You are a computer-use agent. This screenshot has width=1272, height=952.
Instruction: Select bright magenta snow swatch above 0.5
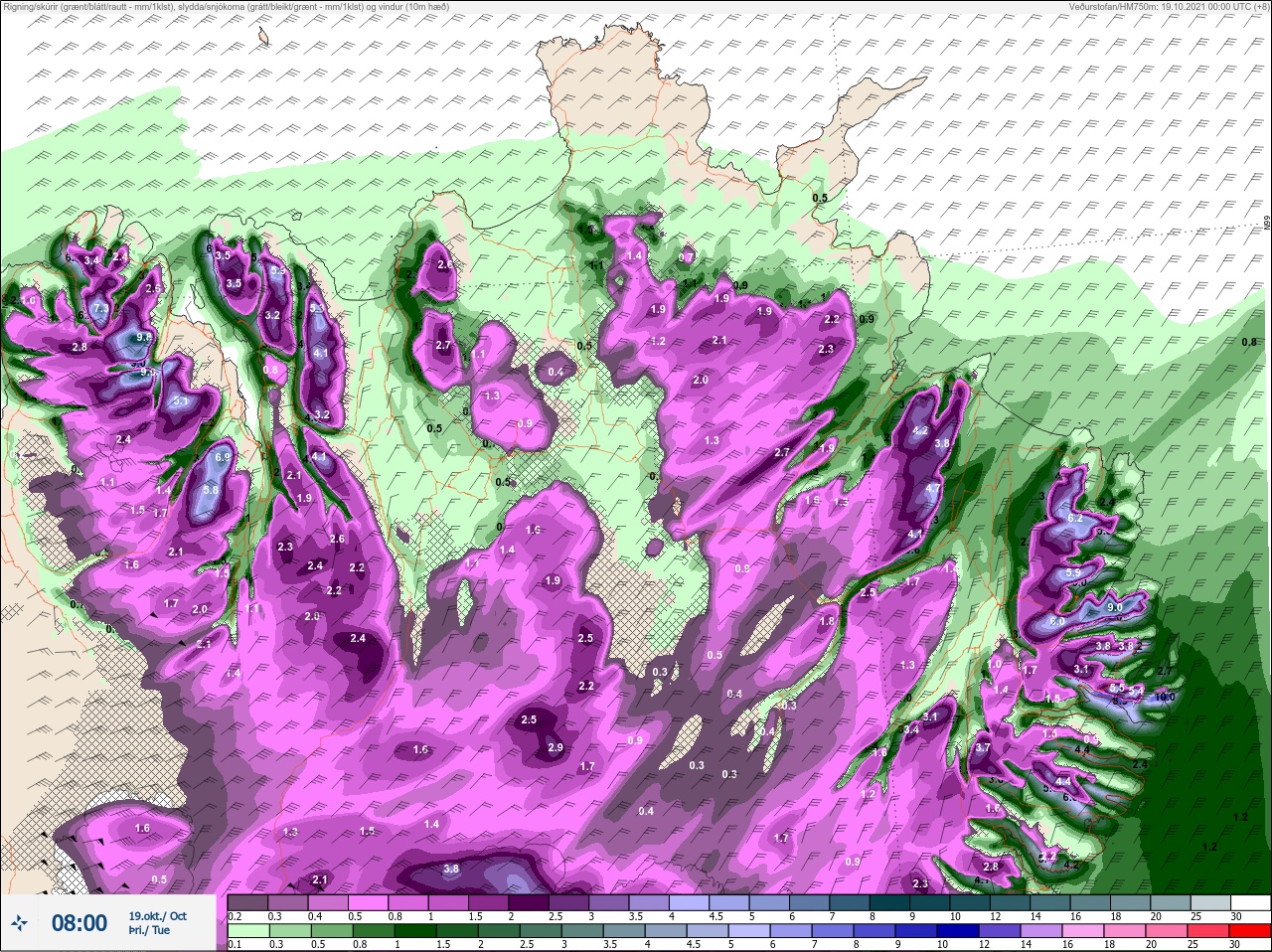click(x=368, y=902)
